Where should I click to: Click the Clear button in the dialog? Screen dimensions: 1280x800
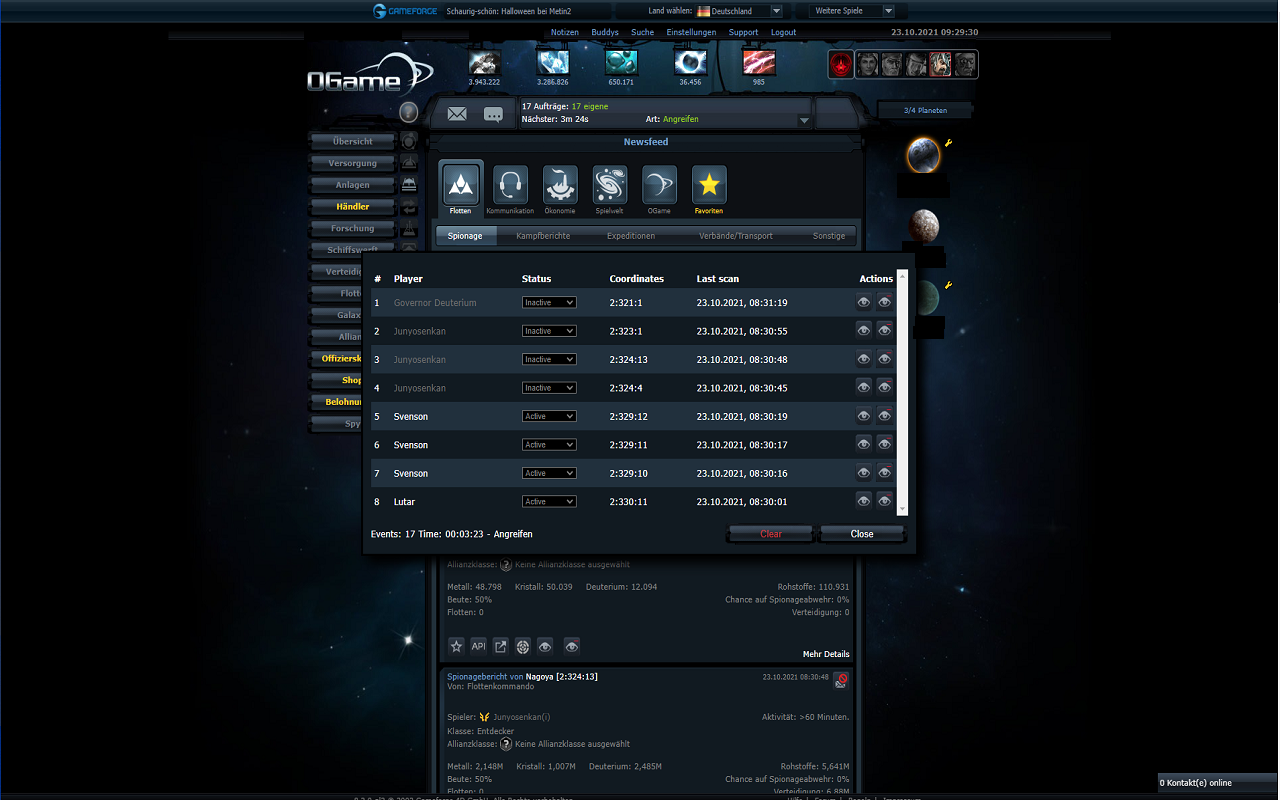pos(771,534)
